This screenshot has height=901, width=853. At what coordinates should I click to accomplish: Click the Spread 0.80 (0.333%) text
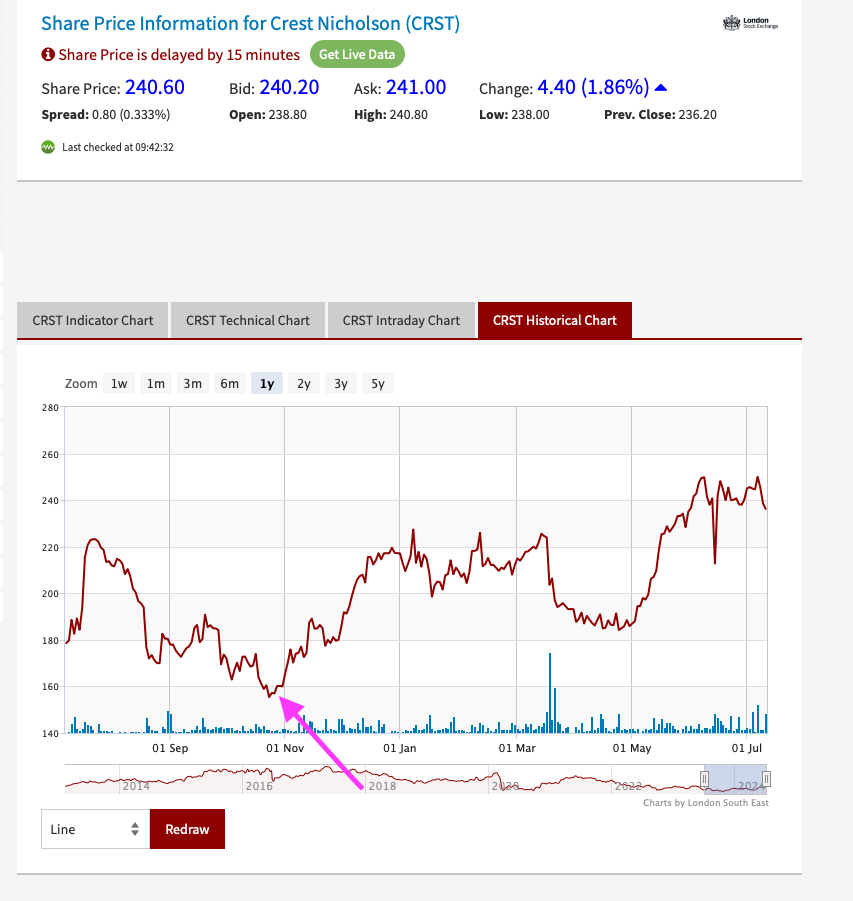pyautogui.click(x=106, y=115)
